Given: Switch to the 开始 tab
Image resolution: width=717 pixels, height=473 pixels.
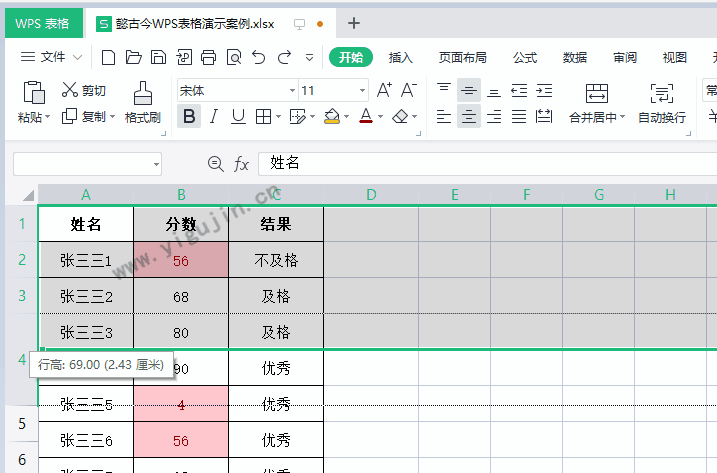Looking at the screenshot, I should point(351,58).
